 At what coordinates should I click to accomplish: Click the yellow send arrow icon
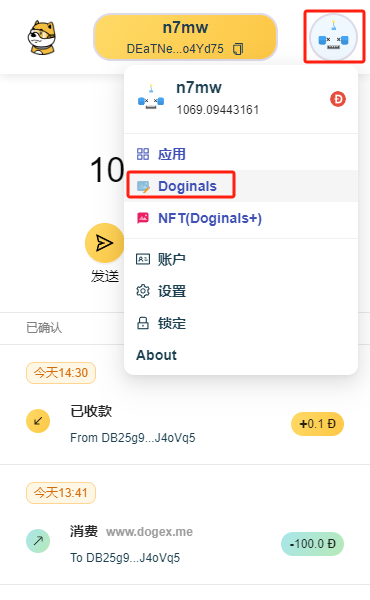point(104,243)
